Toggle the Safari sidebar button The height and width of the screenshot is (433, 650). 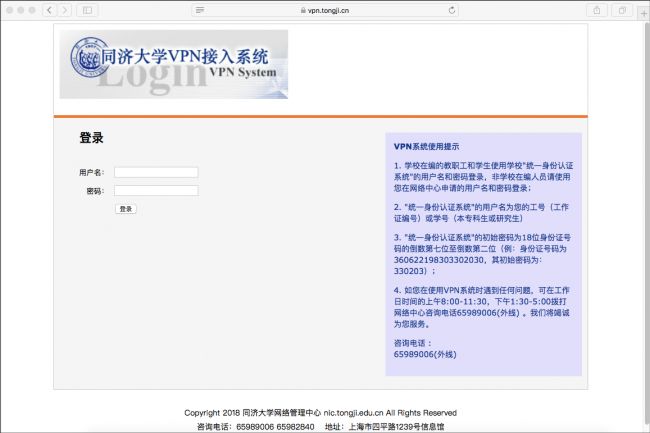[x=87, y=10]
